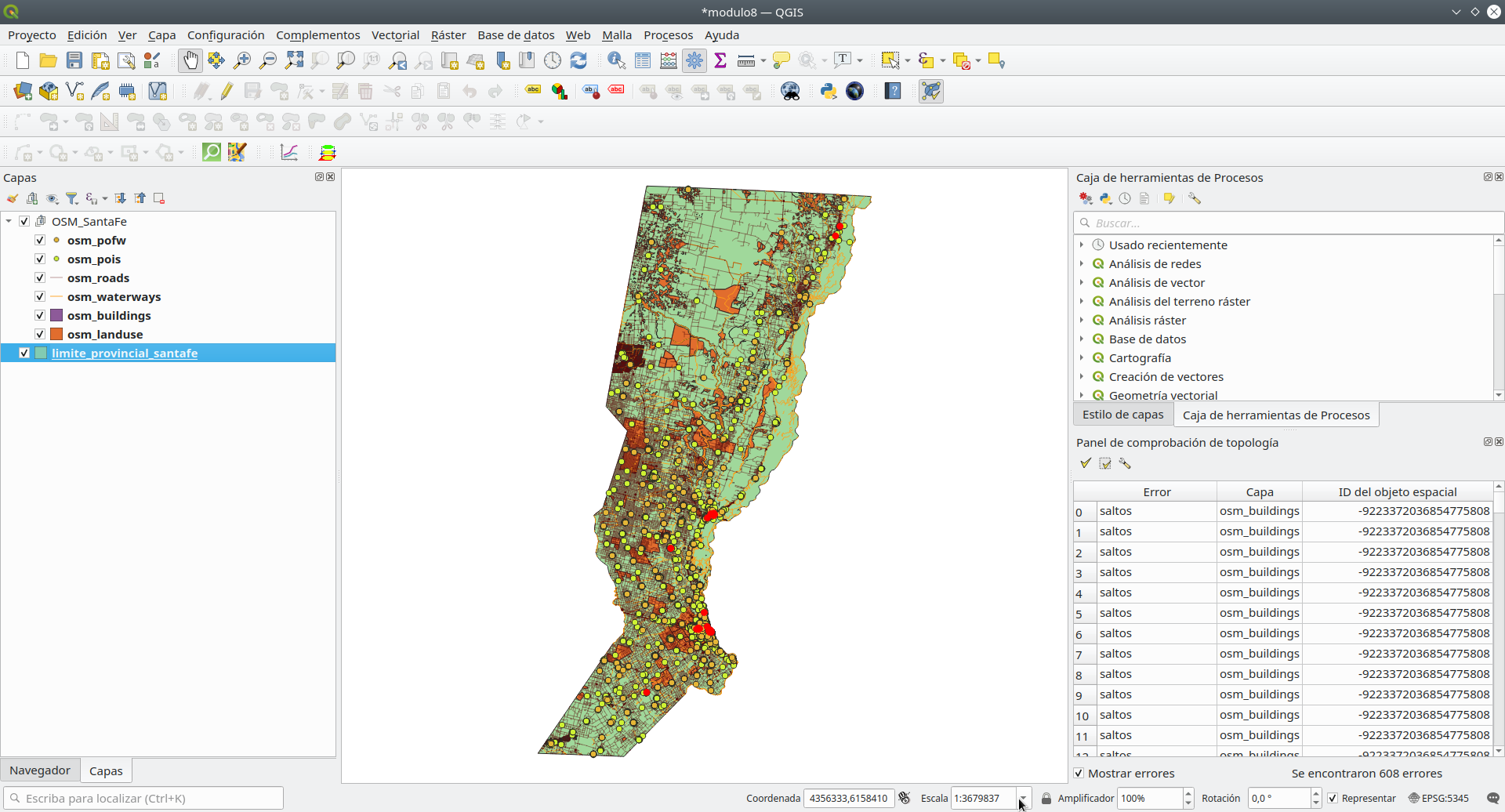Open layer styling brush in Capas panel
1505x812 pixels.
(x=13, y=198)
